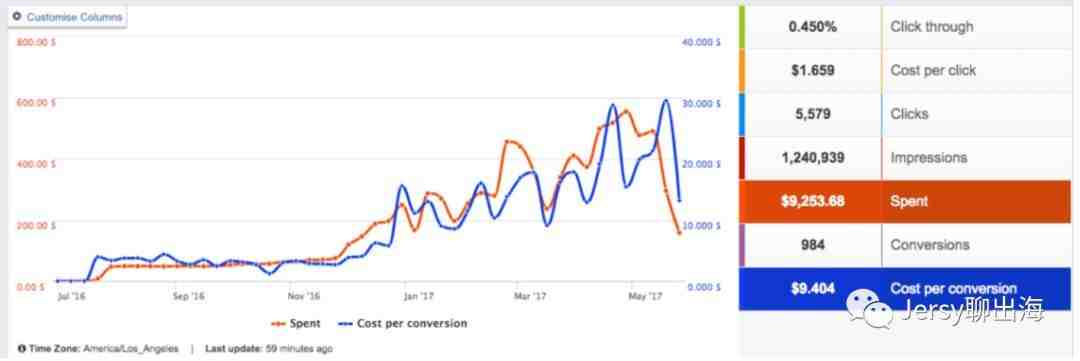
Task: Click the 10.000 $ right axis label
Action: pyautogui.click(x=701, y=225)
